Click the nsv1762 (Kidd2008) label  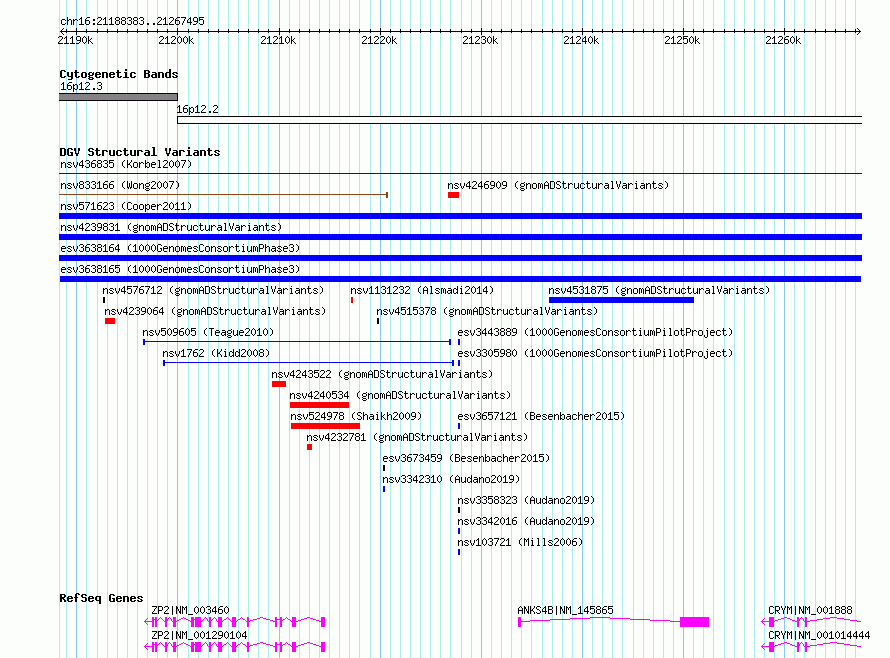tap(216, 353)
